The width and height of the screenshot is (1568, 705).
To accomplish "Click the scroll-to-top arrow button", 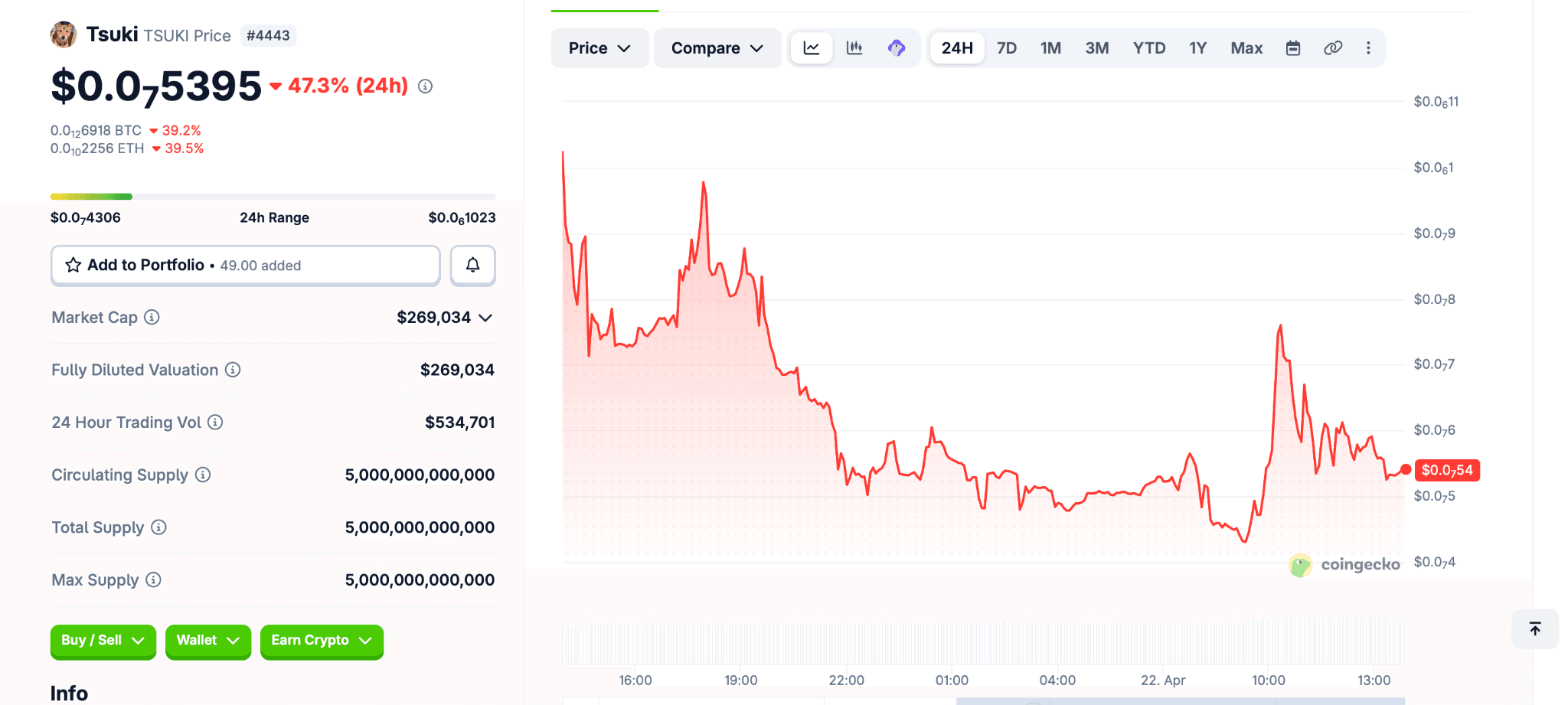I will (x=1534, y=628).
